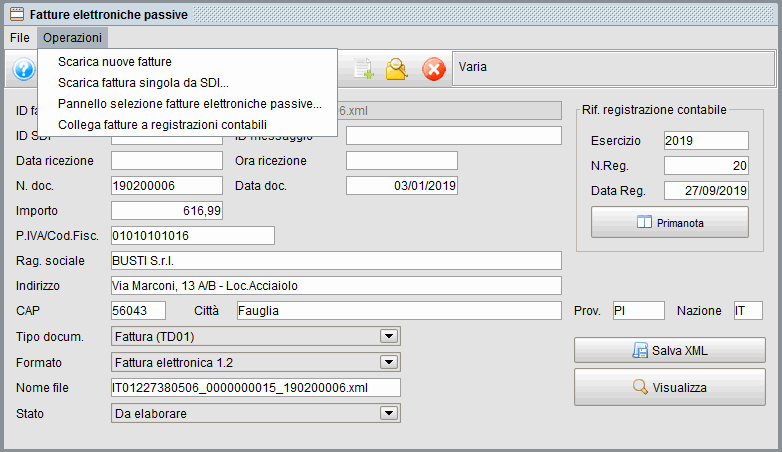The width and height of the screenshot is (782, 452).
Task: Click the Visualizza button
Action: [669, 387]
